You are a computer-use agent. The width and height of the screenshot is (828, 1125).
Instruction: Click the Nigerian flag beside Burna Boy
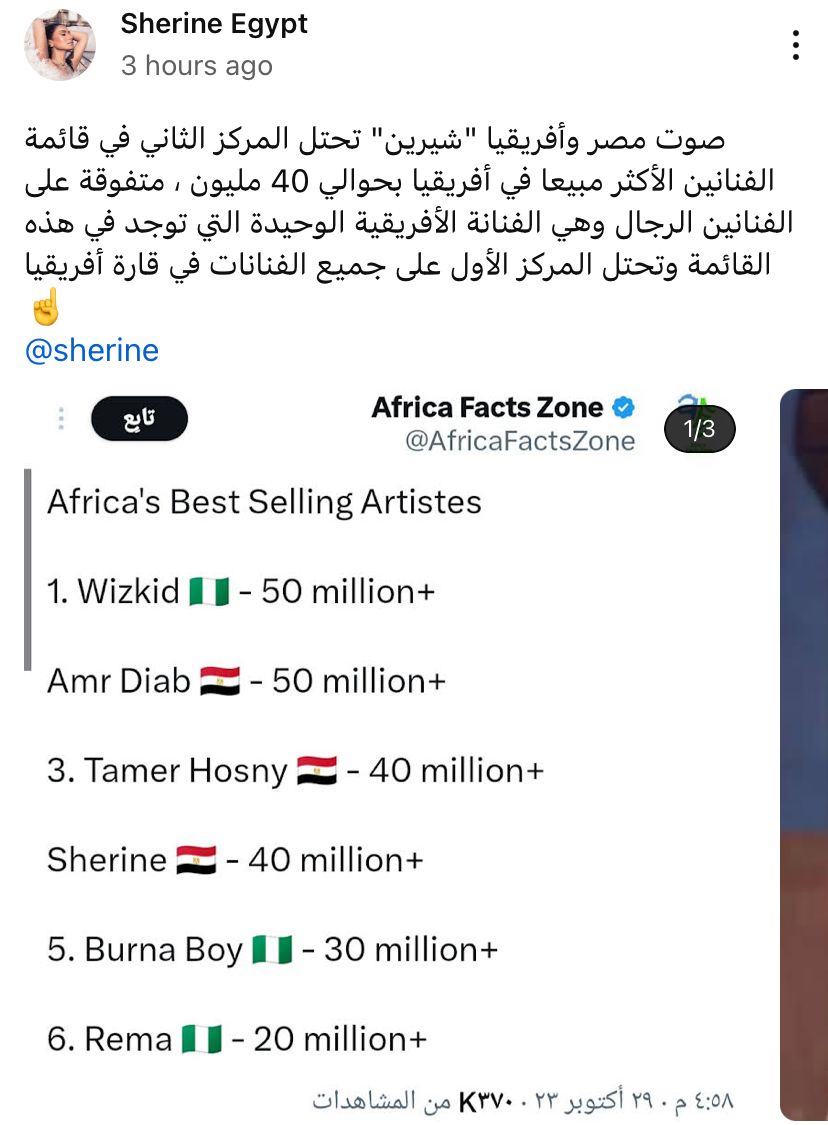pos(272,949)
